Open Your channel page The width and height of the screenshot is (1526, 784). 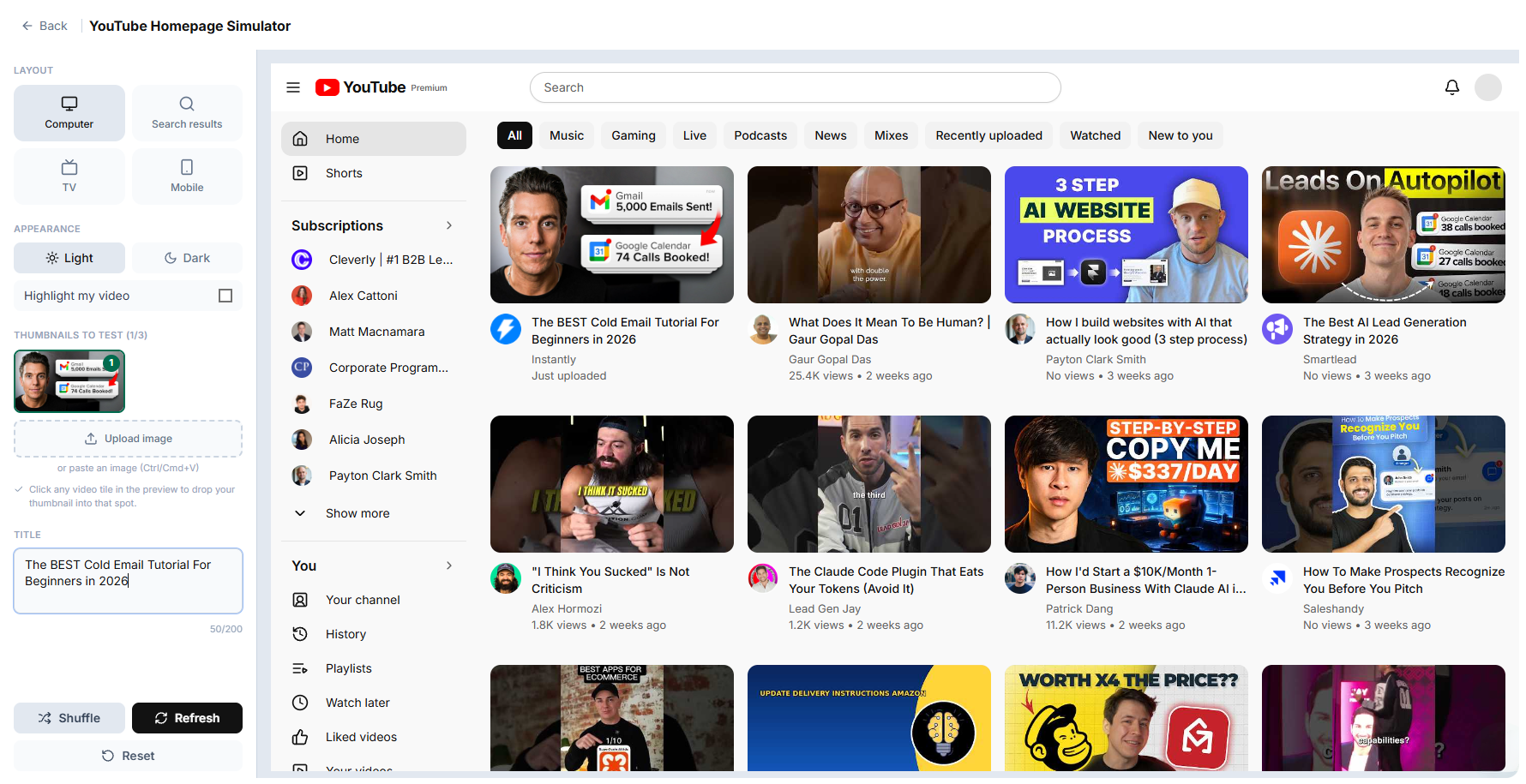374,600
